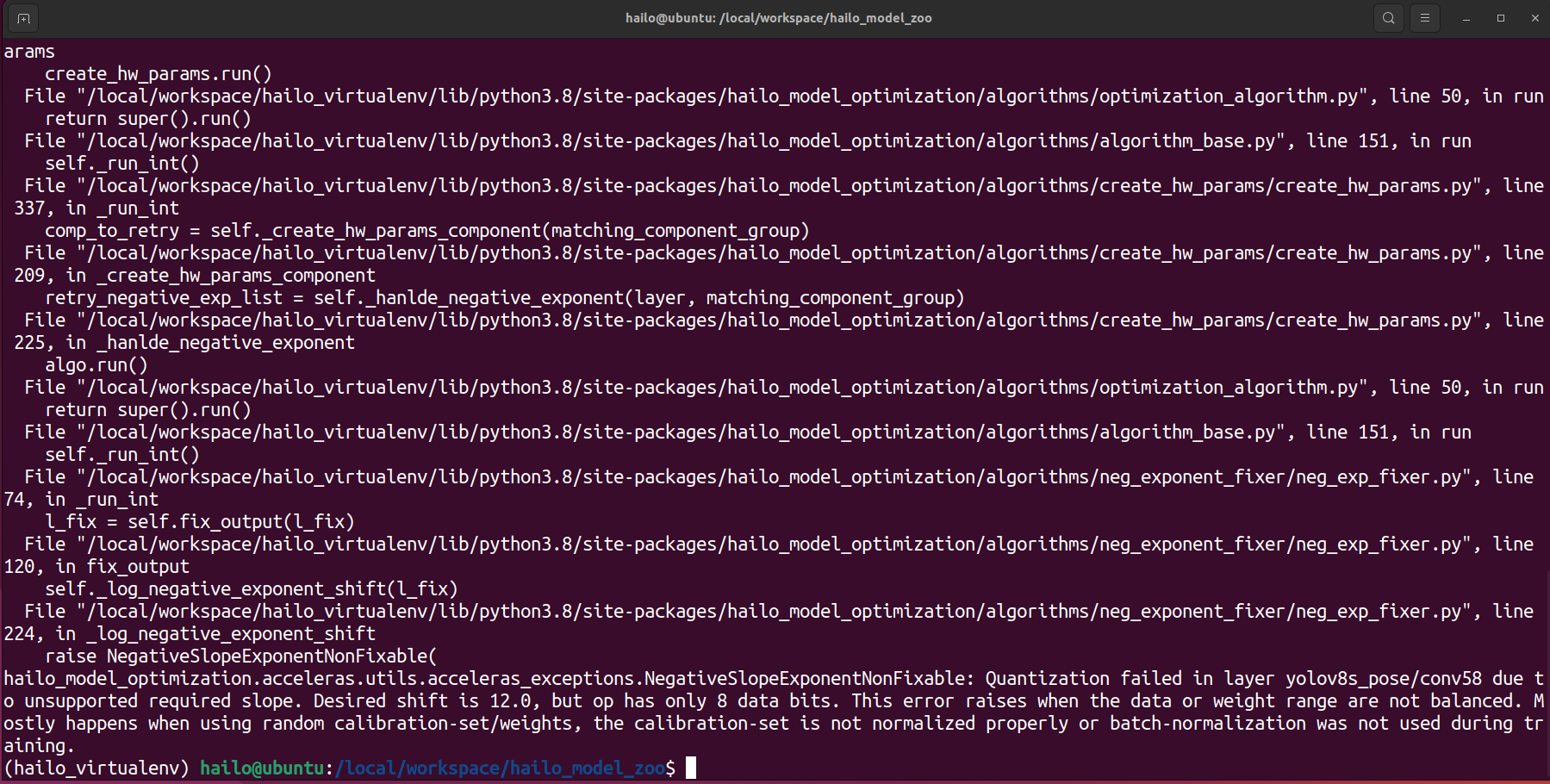Minimize the terminal window
The image size is (1550, 784).
click(x=1466, y=18)
